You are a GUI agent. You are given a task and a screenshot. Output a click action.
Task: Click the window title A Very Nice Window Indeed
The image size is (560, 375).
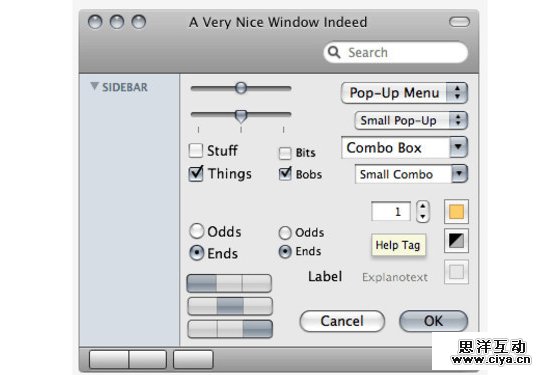[x=278, y=22]
